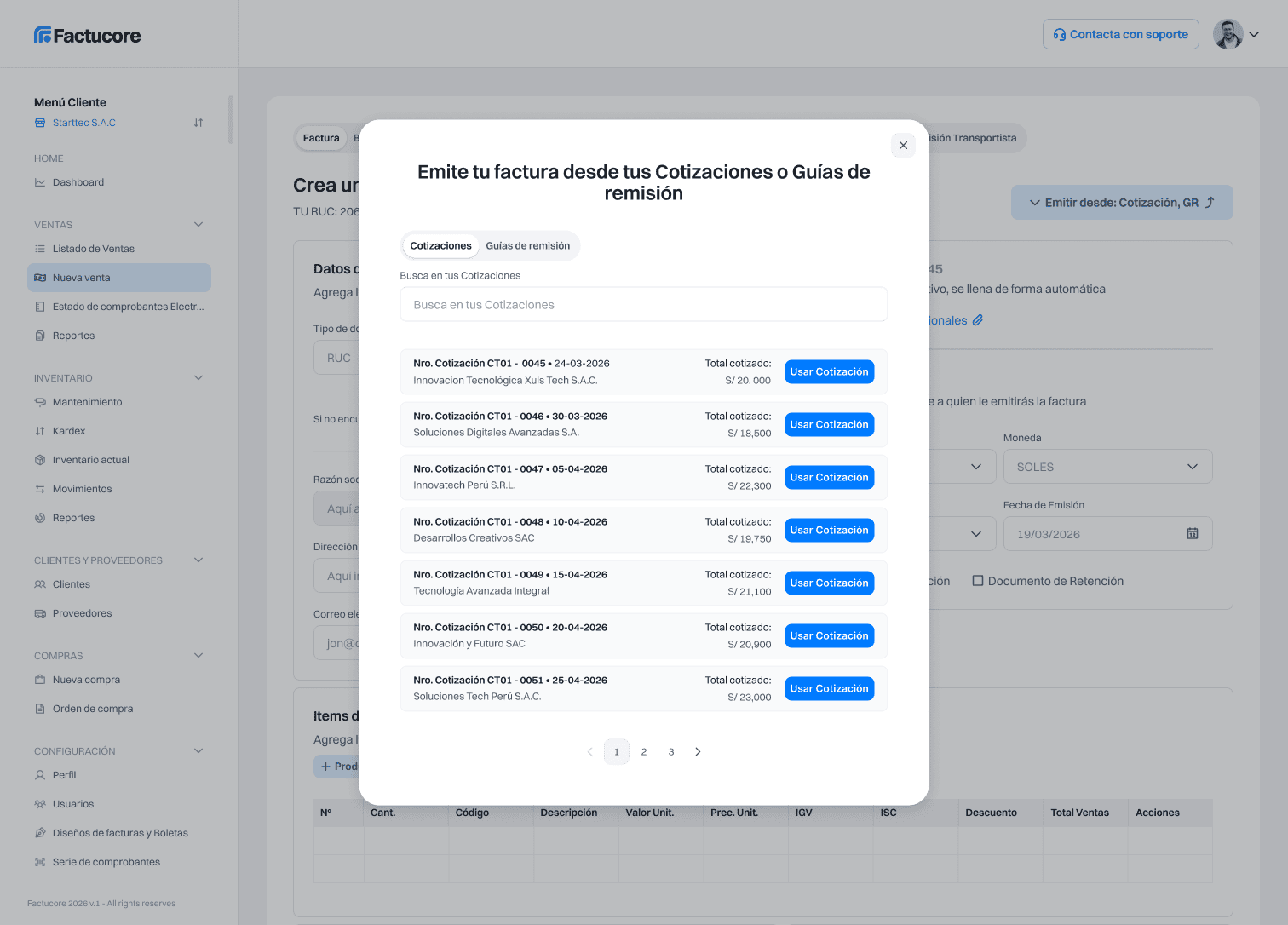Open the user avatar dropdown menu
1288x925 pixels.
[x=1236, y=35]
